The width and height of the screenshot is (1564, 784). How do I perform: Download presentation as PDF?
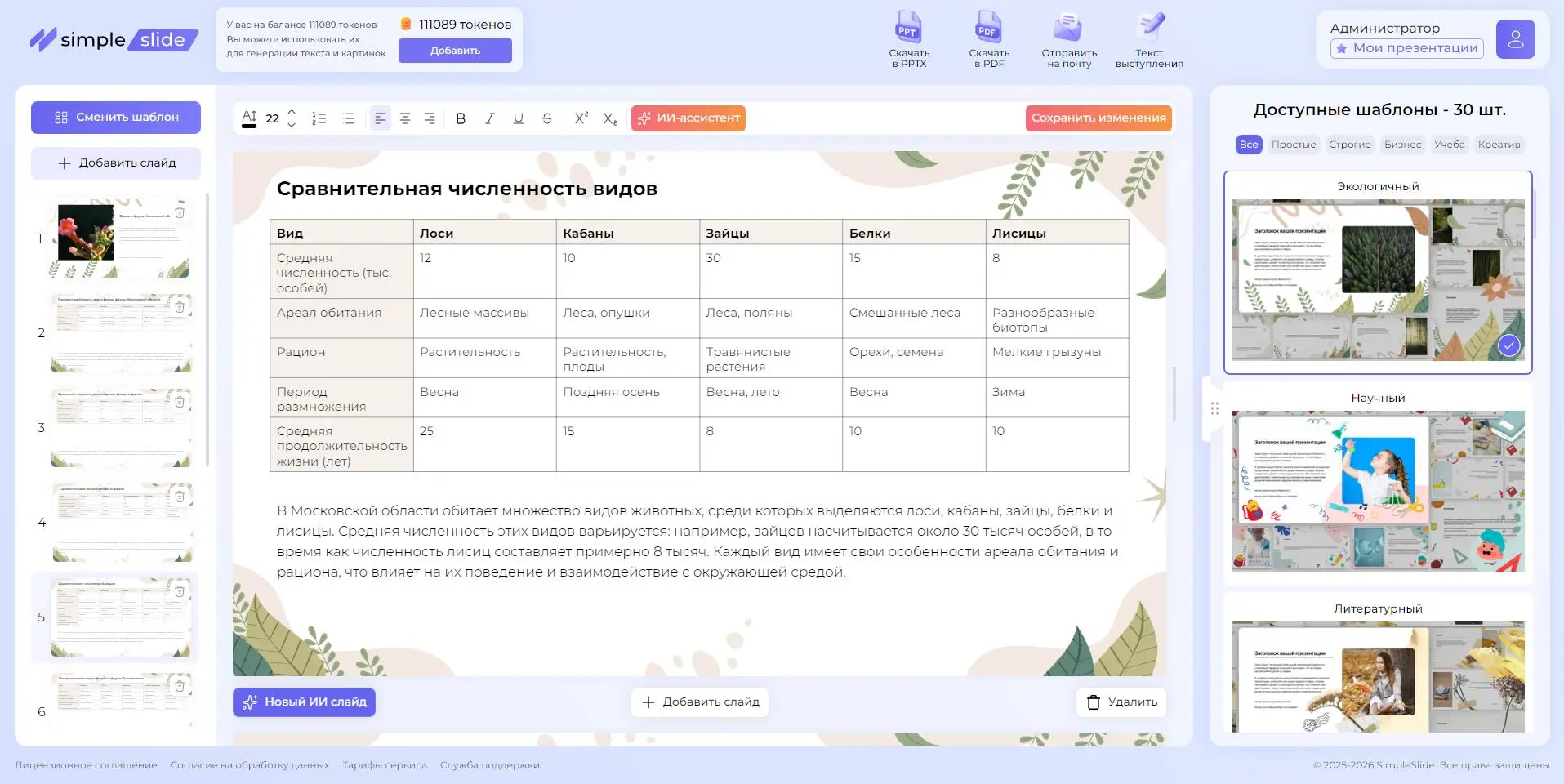pos(988,38)
